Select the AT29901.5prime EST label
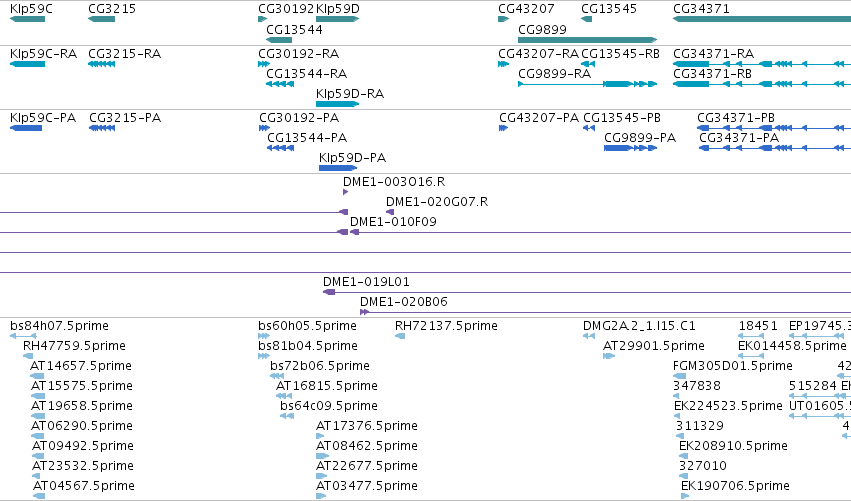 654,345
